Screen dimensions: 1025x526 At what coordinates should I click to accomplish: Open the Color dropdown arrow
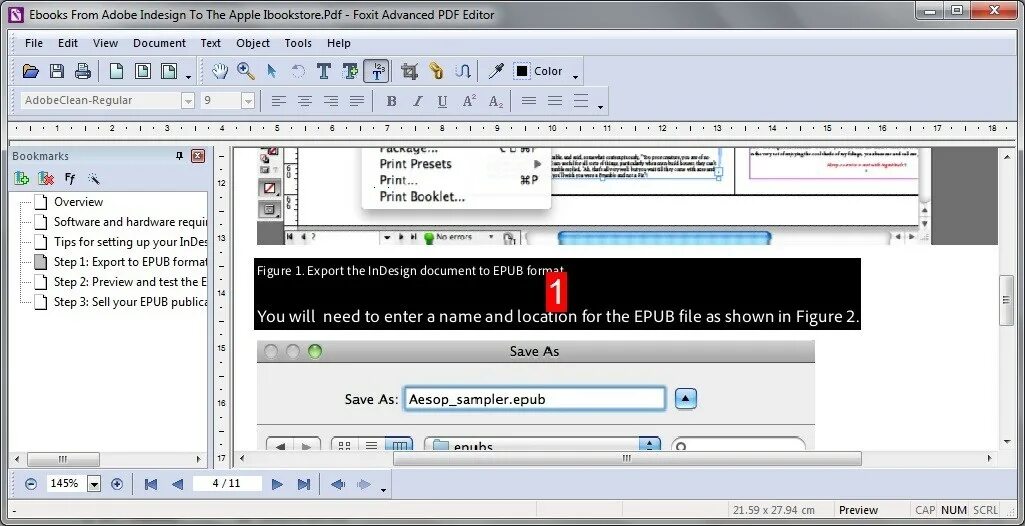(x=576, y=77)
